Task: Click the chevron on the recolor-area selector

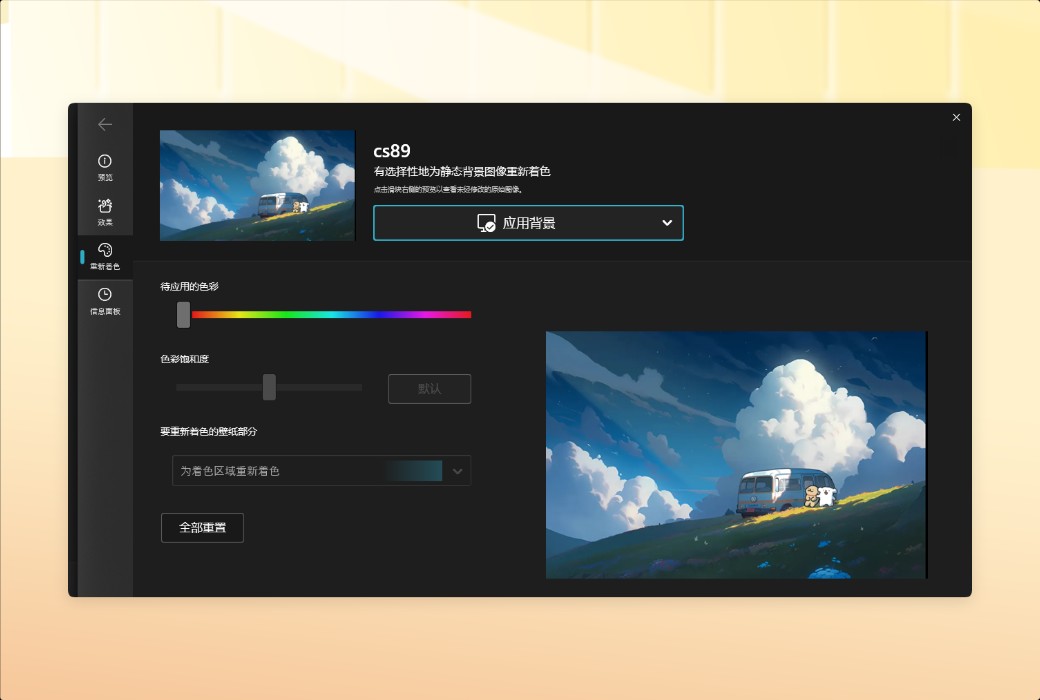Action: [x=457, y=470]
